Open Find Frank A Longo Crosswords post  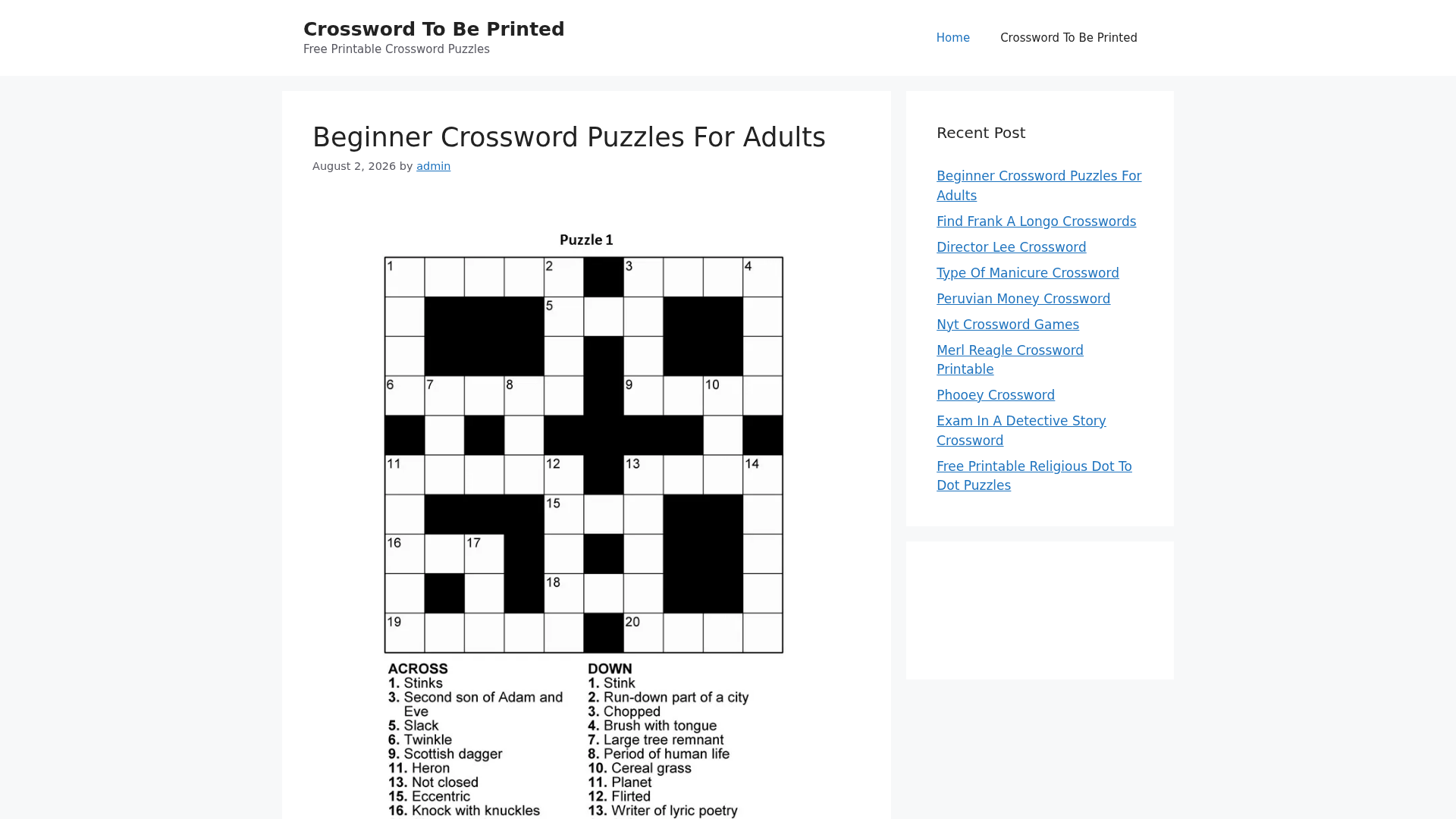point(1036,221)
